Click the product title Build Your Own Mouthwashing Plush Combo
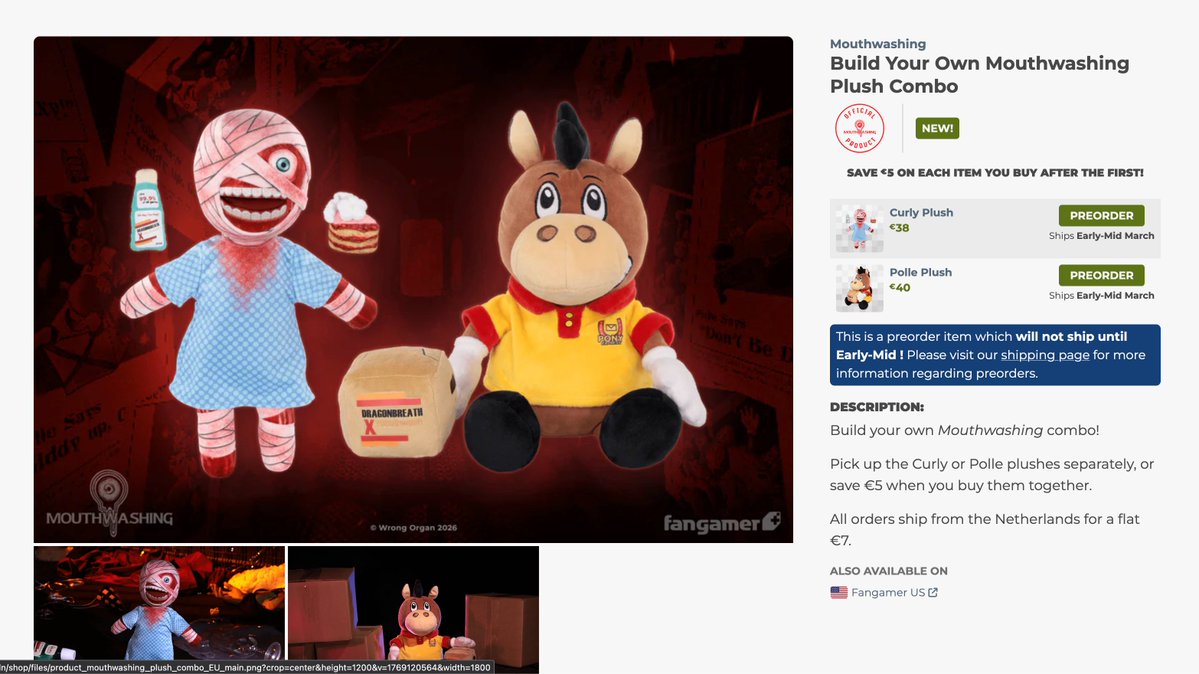This screenshot has height=674, width=1199. (x=980, y=75)
